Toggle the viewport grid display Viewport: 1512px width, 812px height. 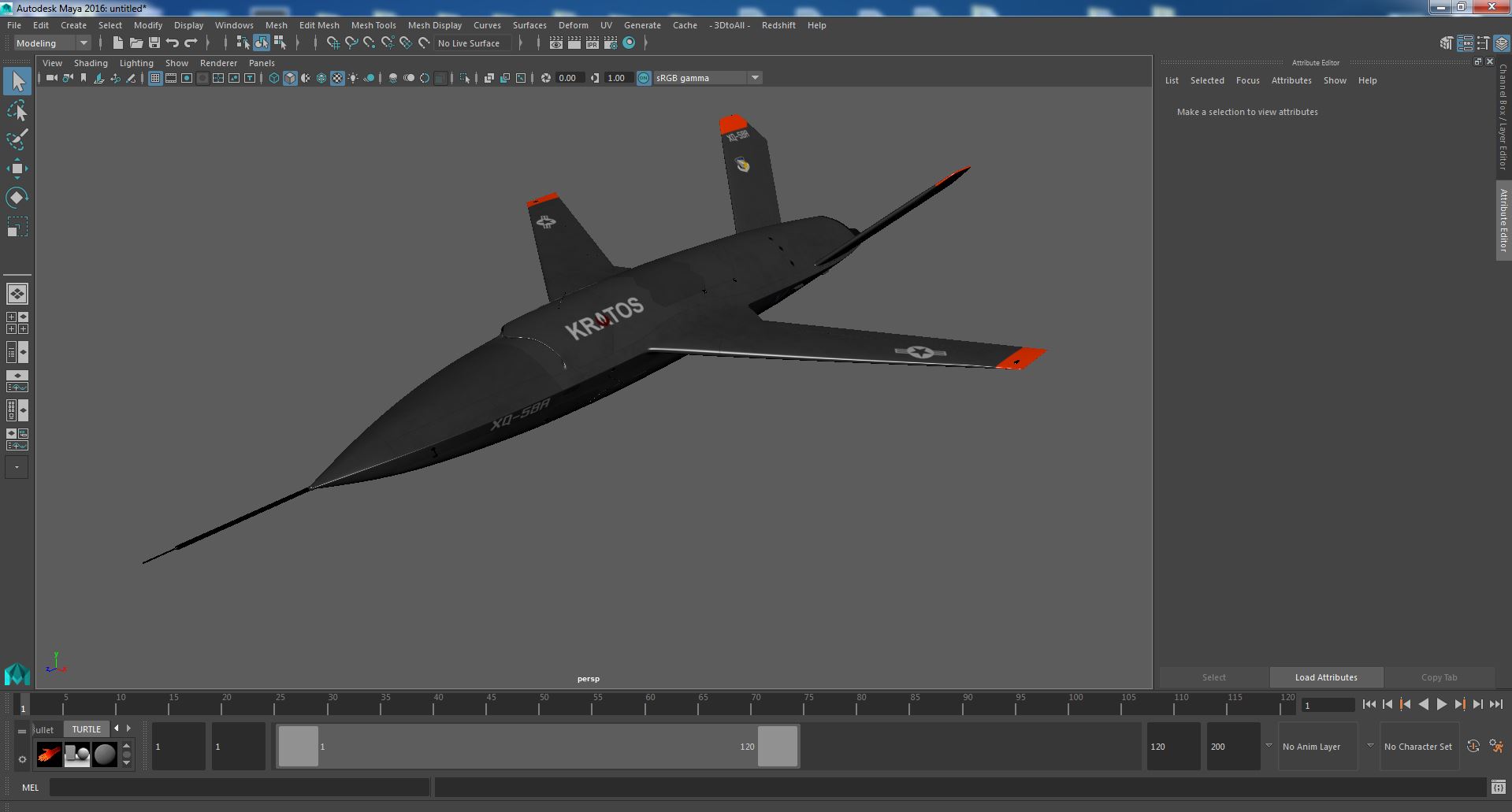(155, 78)
